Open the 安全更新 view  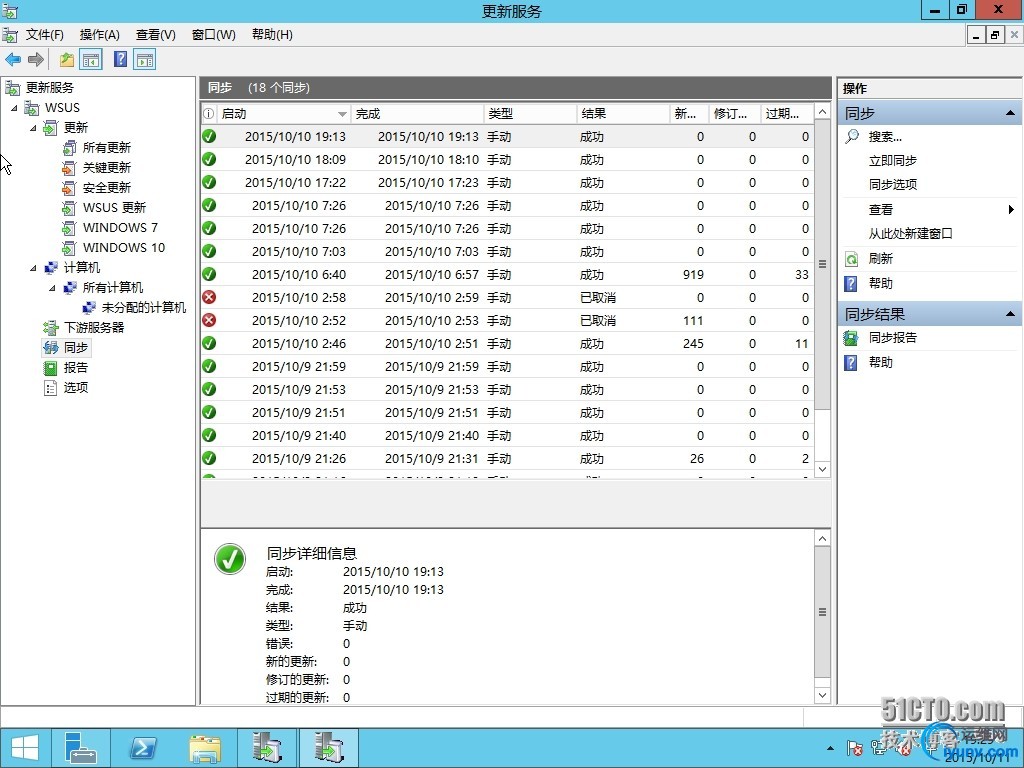coord(106,188)
